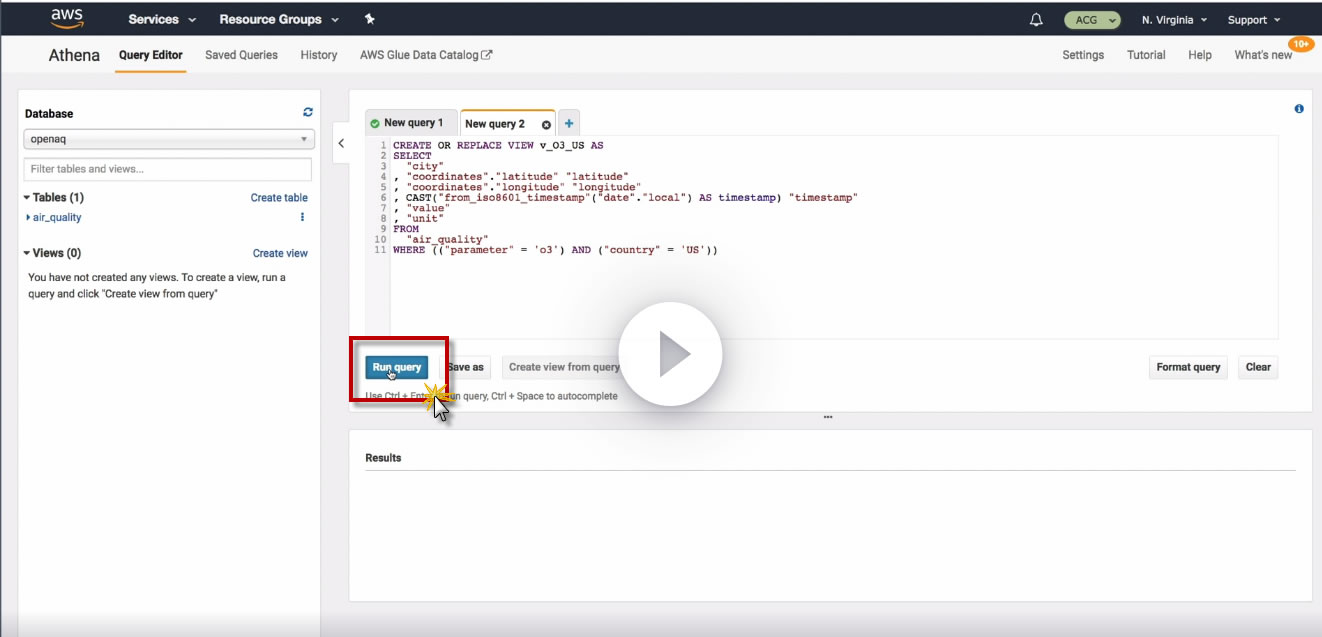Image resolution: width=1322 pixels, height=637 pixels.
Task: Close the New query 2 tab
Action: [546, 125]
